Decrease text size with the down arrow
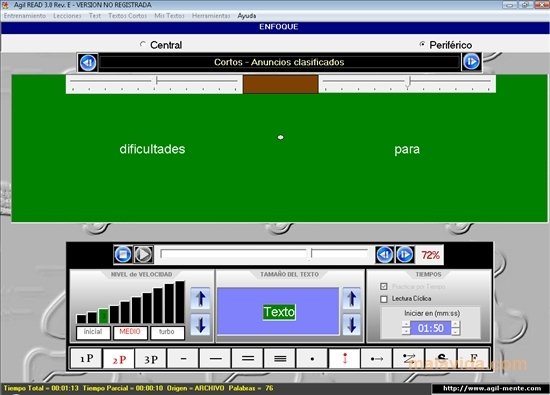 pos(351,324)
